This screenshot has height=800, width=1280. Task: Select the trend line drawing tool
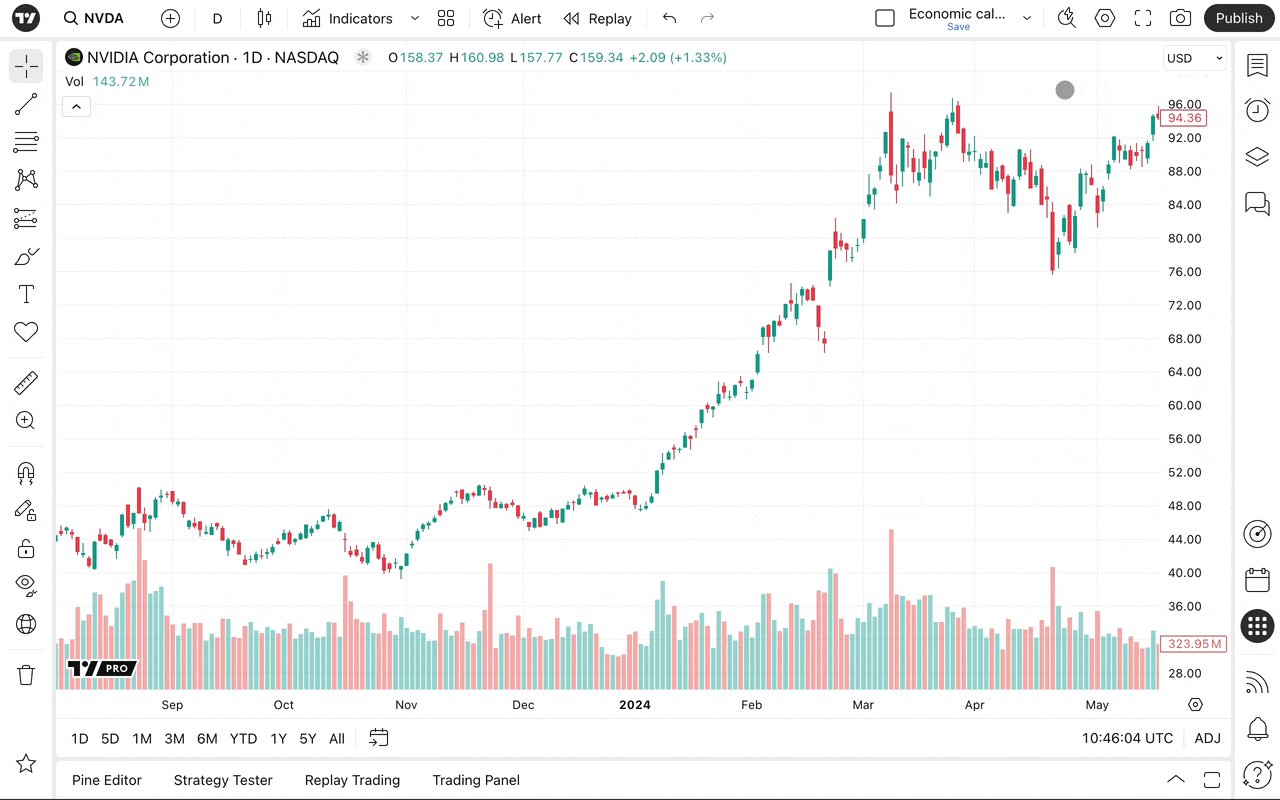(26, 104)
